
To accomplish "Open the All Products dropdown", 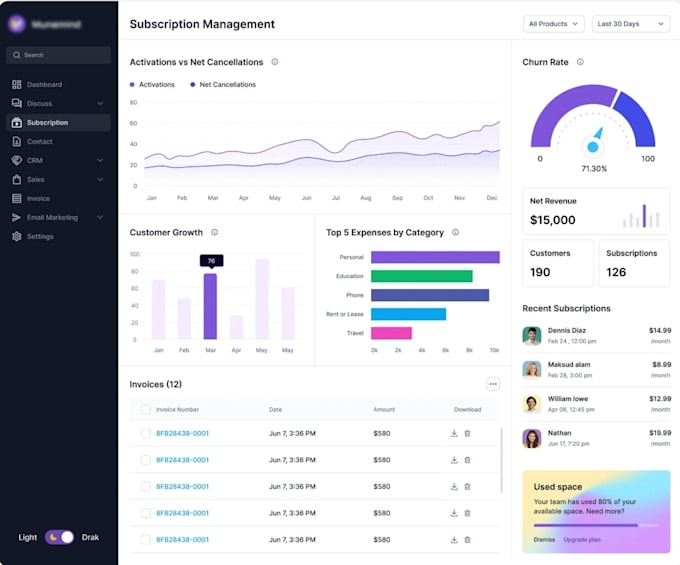I will click(x=553, y=24).
